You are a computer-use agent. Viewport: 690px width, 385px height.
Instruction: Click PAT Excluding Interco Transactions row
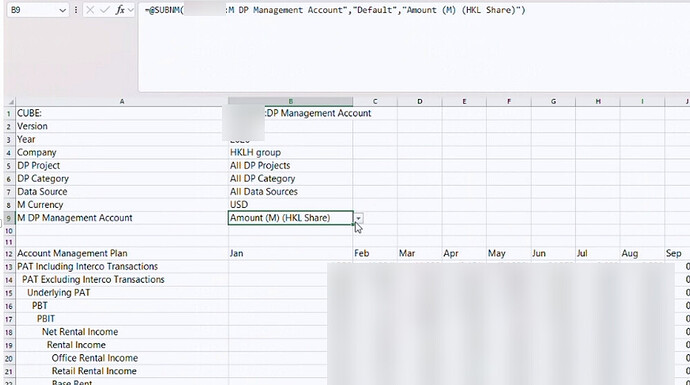pos(122,280)
